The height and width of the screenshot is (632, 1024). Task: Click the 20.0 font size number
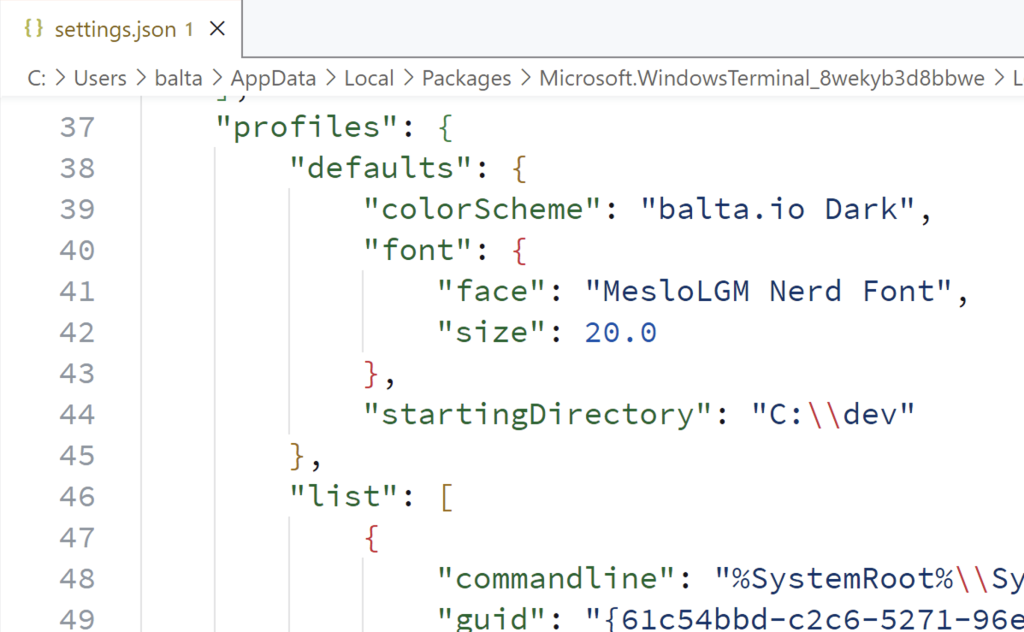620,333
